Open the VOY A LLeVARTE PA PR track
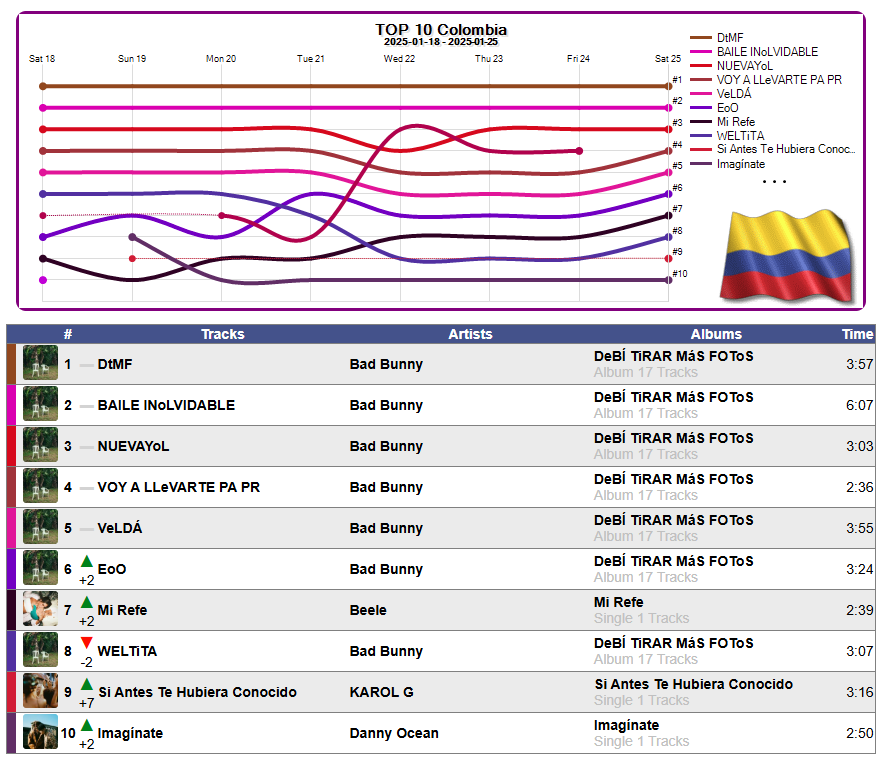The width and height of the screenshot is (881, 762). (179, 487)
